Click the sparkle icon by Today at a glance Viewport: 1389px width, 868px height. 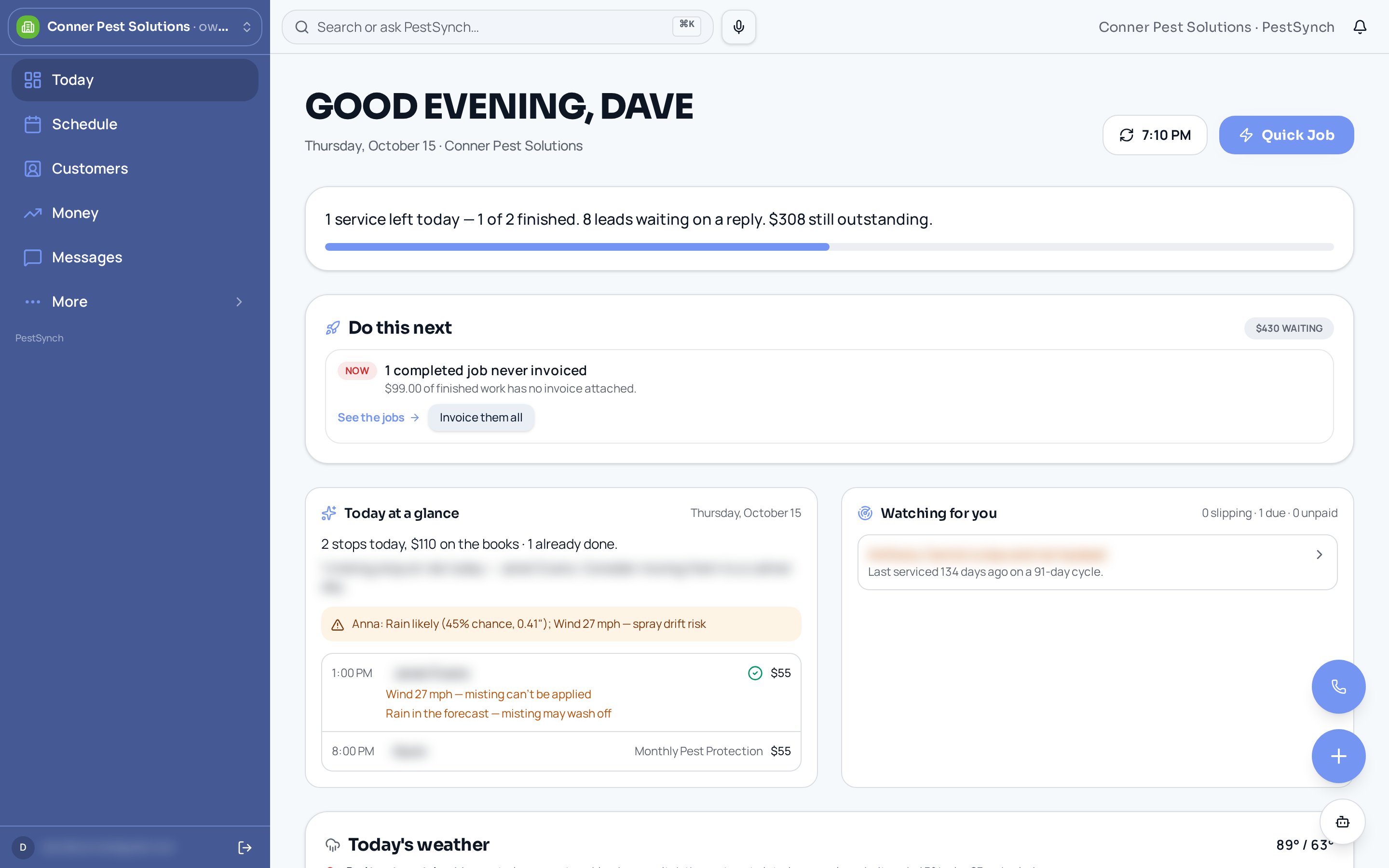coord(329,513)
